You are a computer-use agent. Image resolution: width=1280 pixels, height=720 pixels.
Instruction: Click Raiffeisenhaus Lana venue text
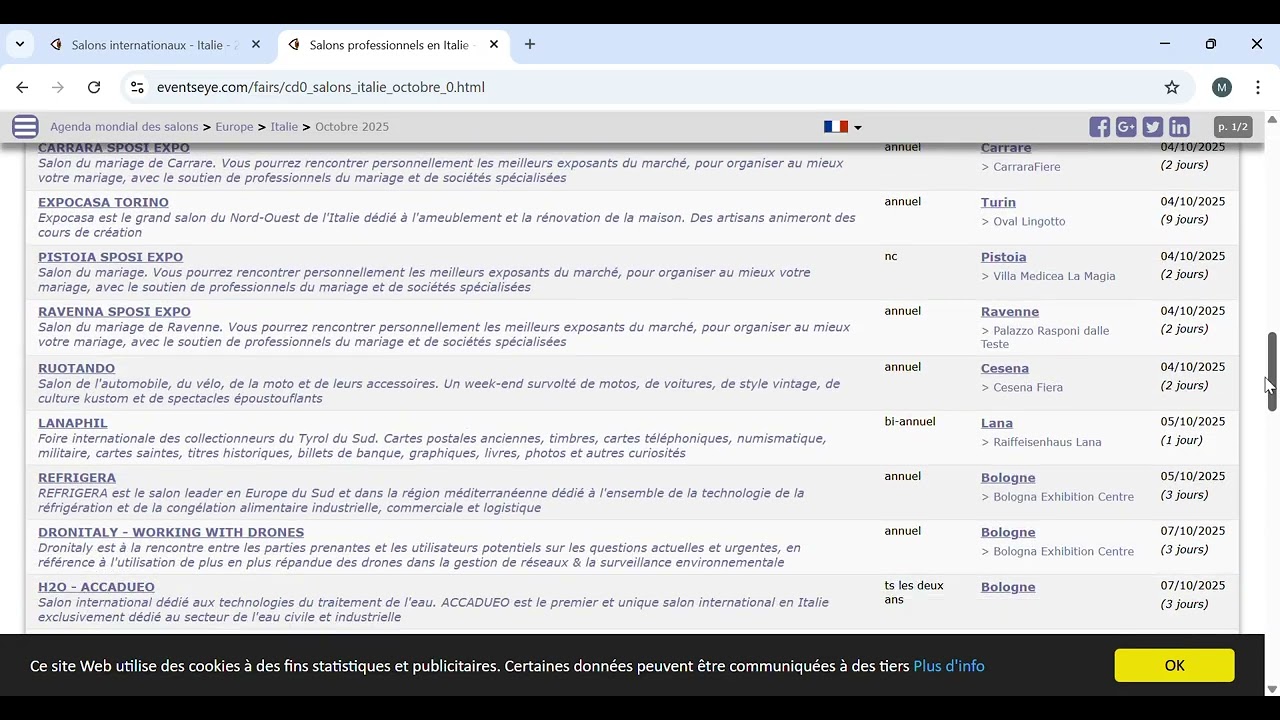click(x=1047, y=443)
